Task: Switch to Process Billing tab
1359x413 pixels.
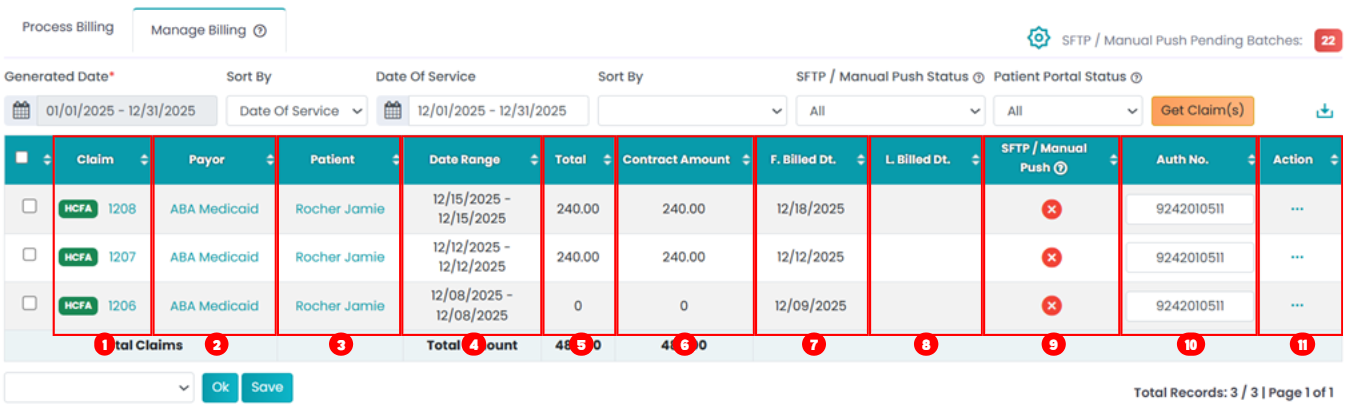Action: pyautogui.click(x=68, y=27)
